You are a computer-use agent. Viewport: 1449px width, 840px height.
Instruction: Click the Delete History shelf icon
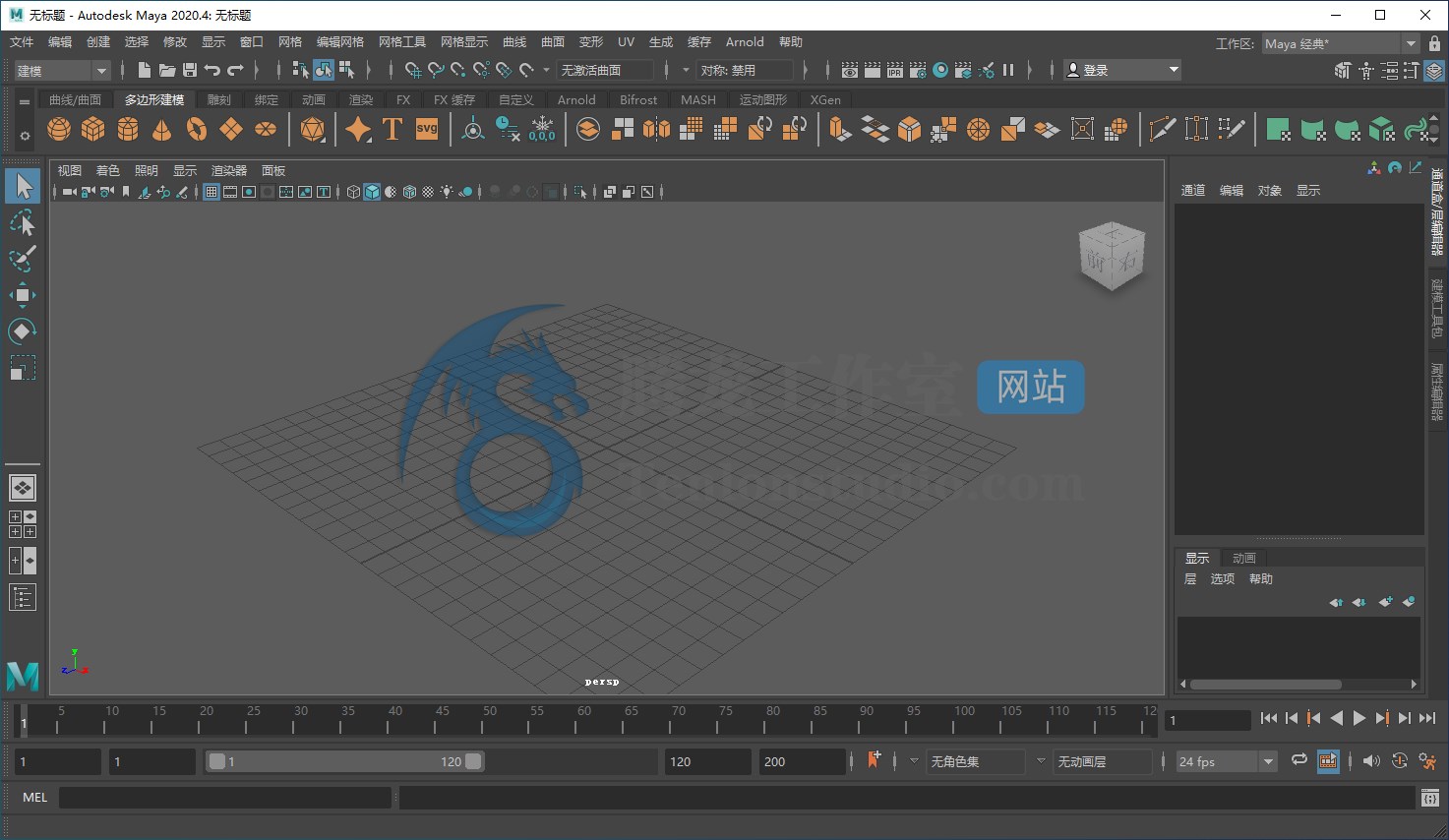click(508, 129)
